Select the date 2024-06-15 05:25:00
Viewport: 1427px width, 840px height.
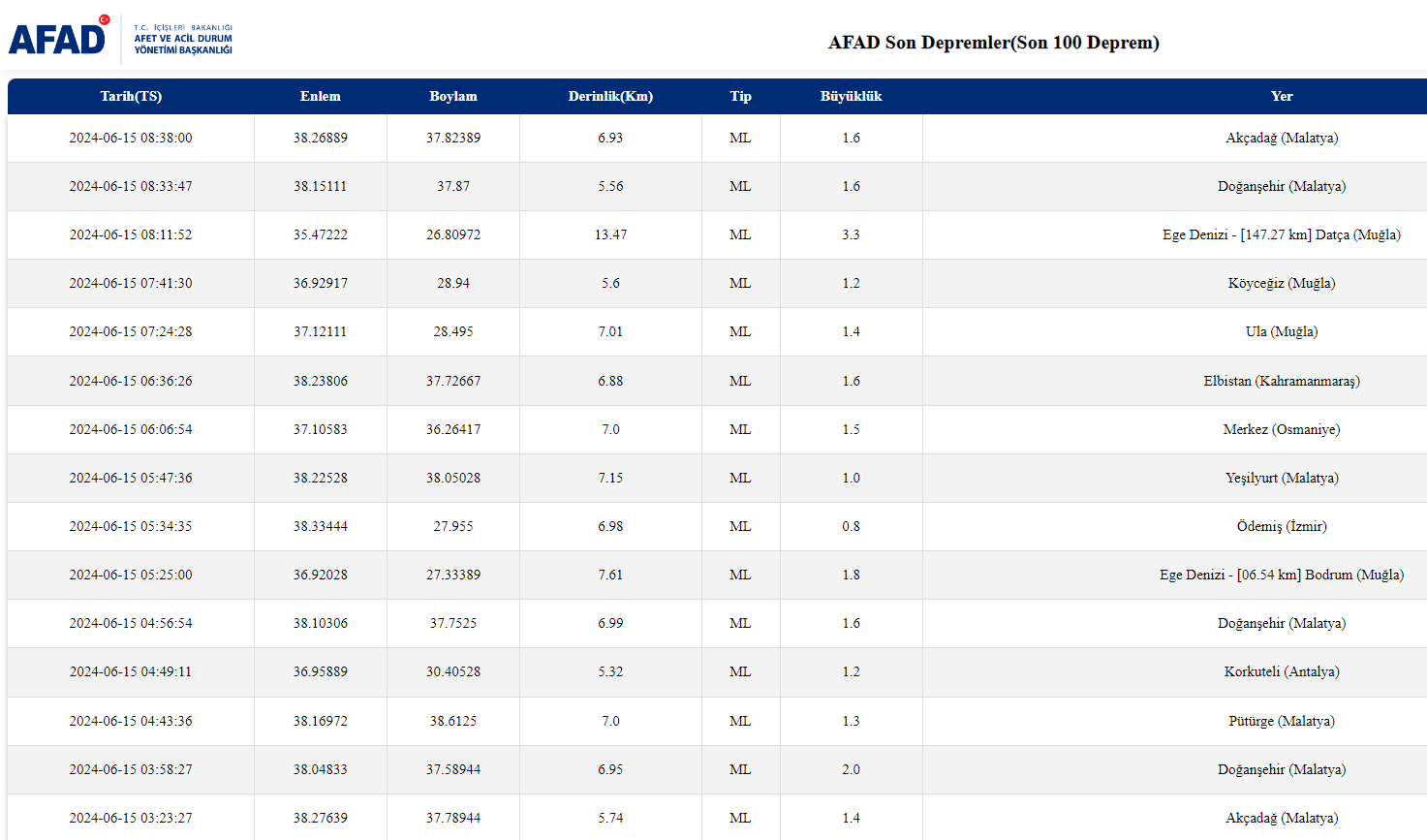[131, 575]
